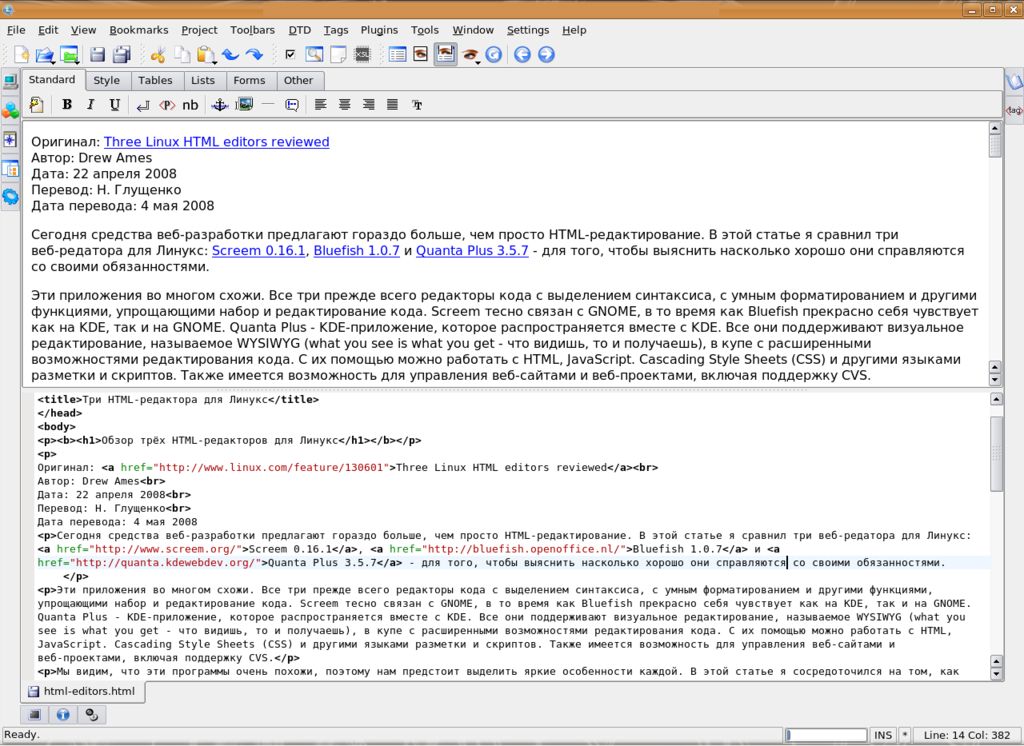Click the blank page window icon in toolbar

coord(338,54)
